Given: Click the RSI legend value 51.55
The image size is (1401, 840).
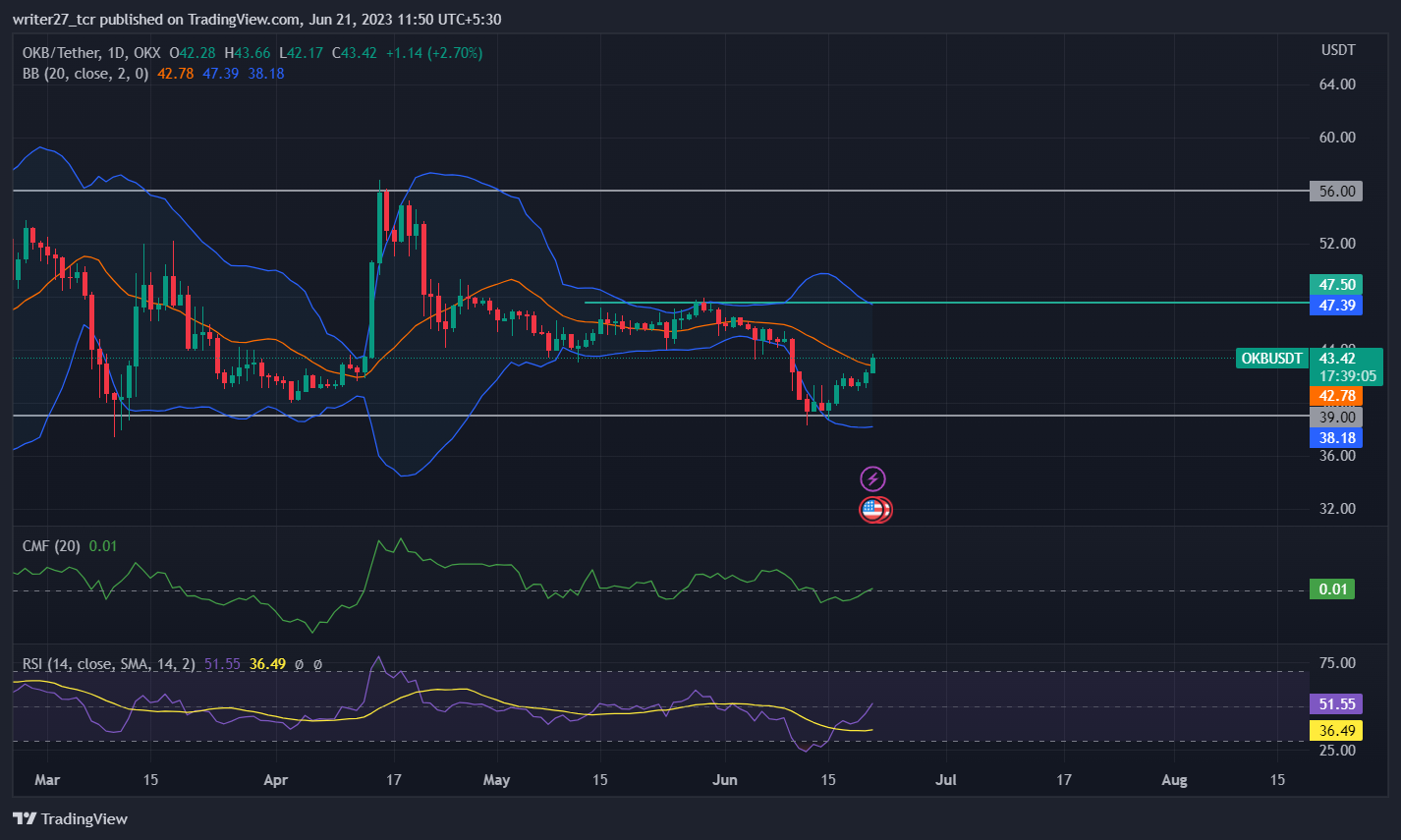Looking at the screenshot, I should (x=223, y=664).
